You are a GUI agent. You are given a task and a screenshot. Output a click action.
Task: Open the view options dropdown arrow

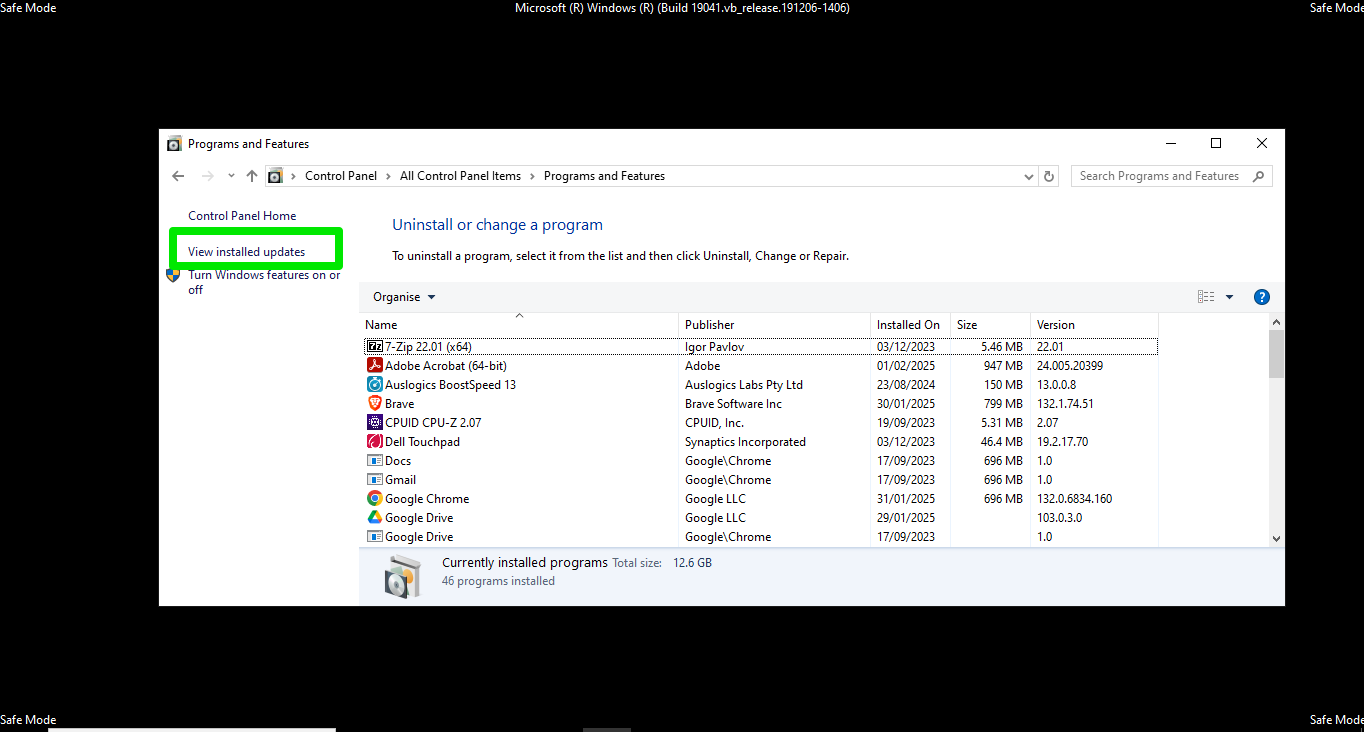point(1229,297)
